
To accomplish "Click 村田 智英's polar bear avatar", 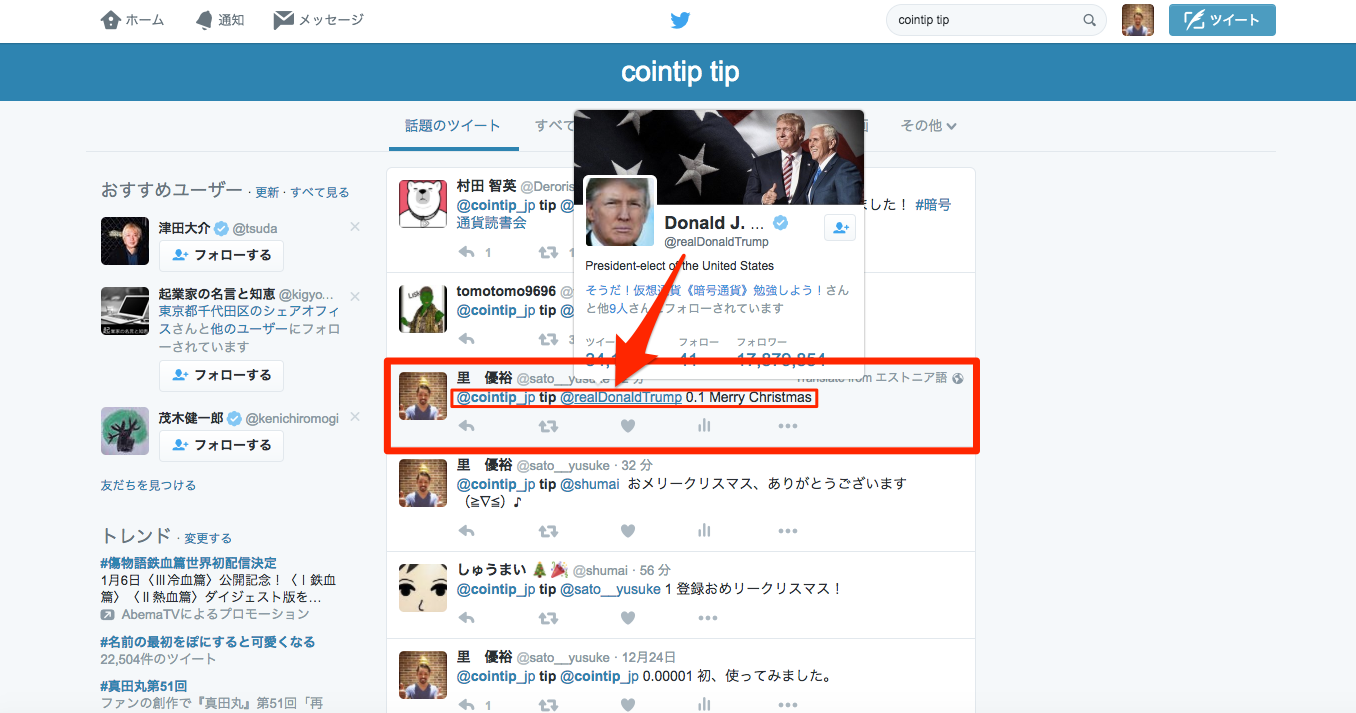I will point(423,204).
